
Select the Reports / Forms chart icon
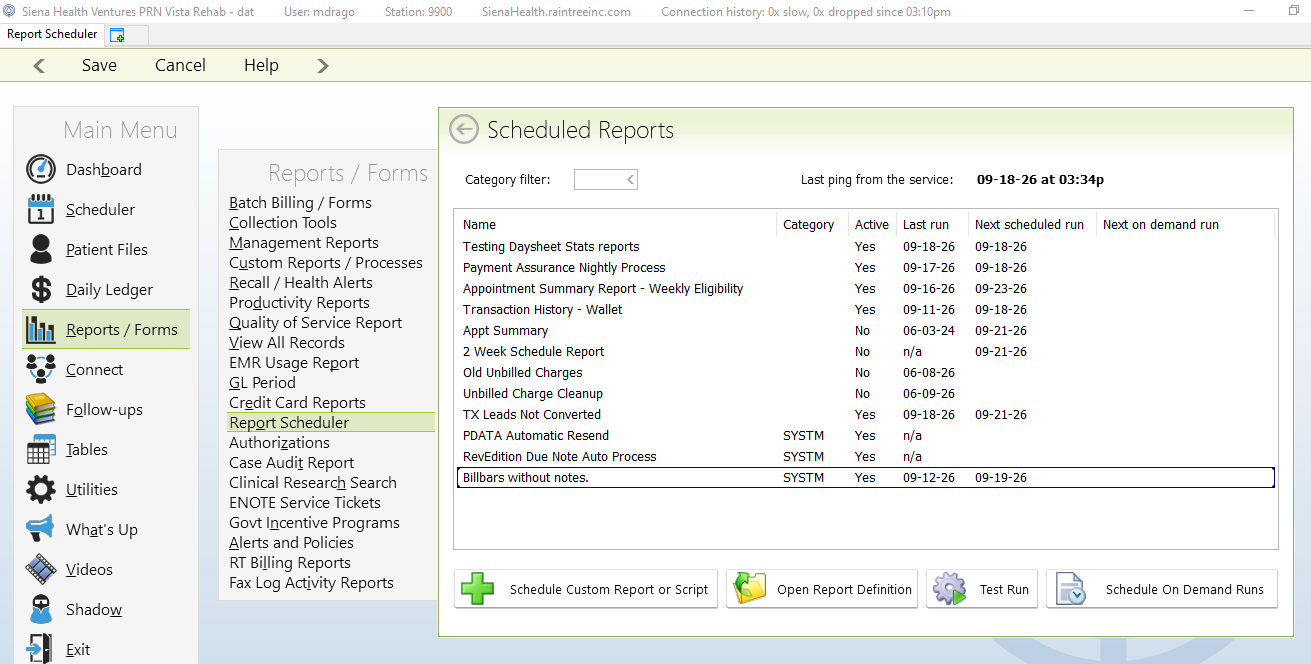point(41,329)
